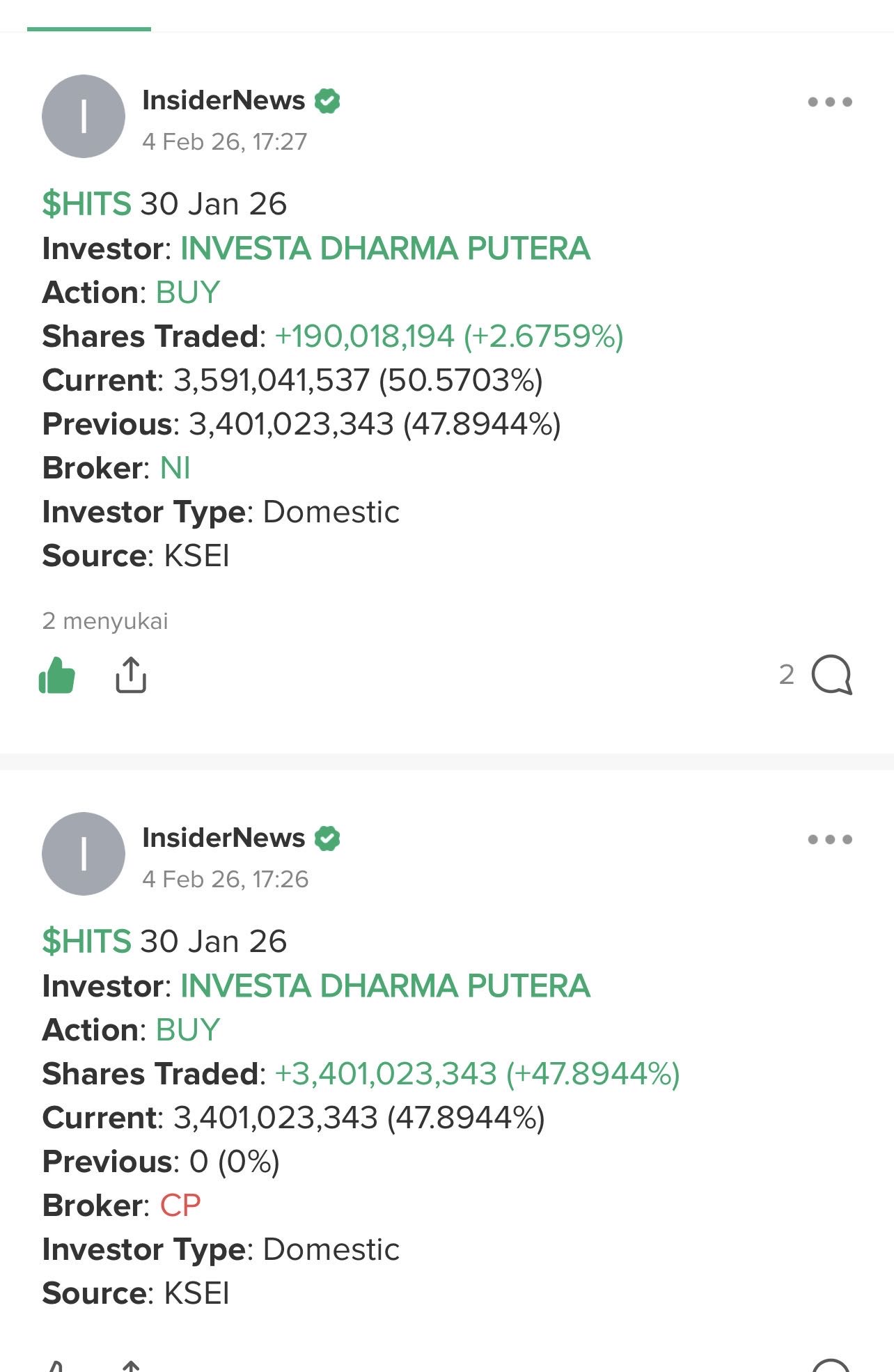Open INVESTA DHARMA PUTERA in second post
894x1372 pixels.
click(385, 986)
